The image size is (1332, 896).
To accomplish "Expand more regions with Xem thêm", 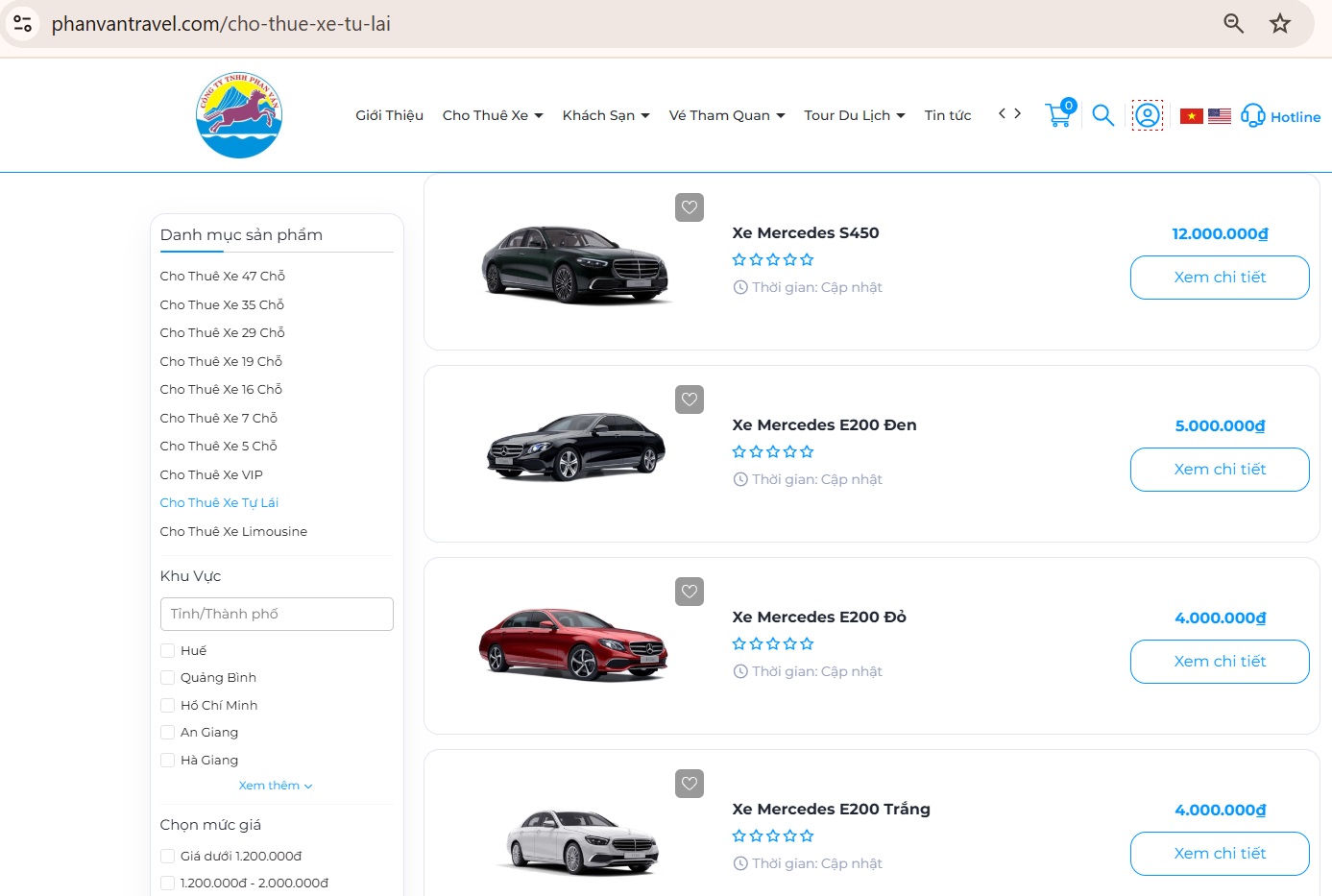I will pos(276,785).
